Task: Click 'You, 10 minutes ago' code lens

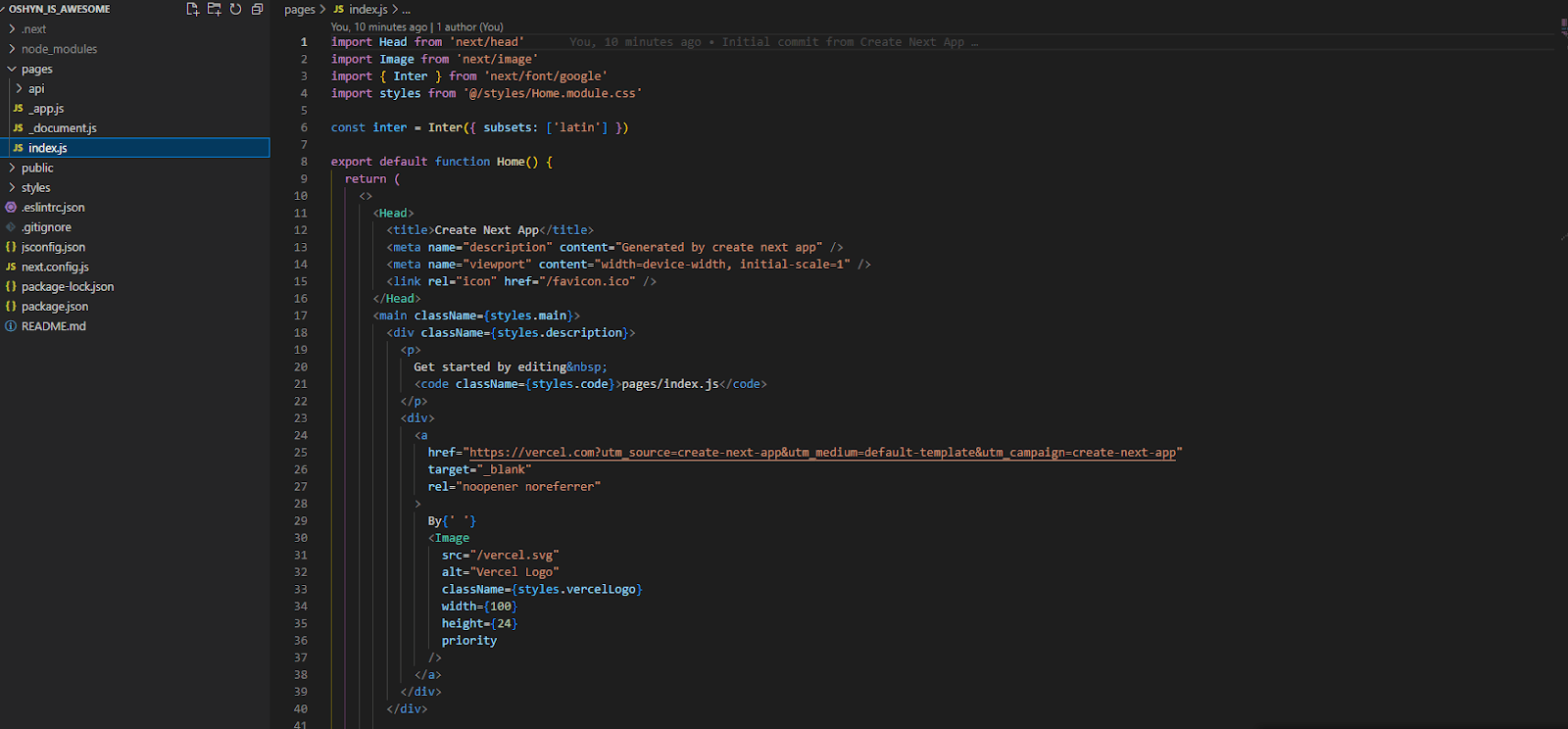Action: click(379, 27)
